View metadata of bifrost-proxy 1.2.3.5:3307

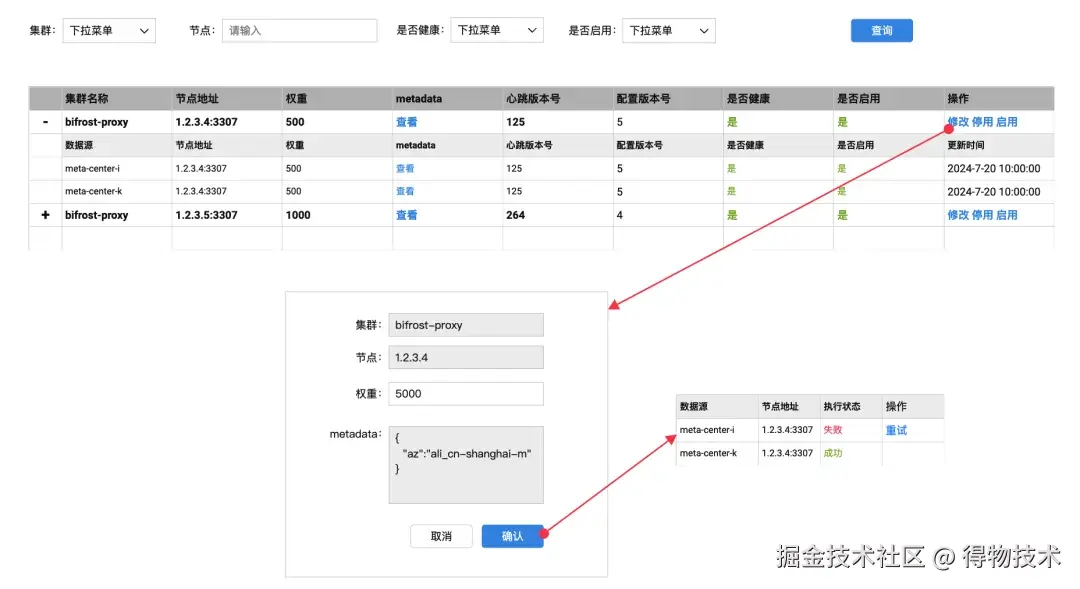click(x=406, y=214)
